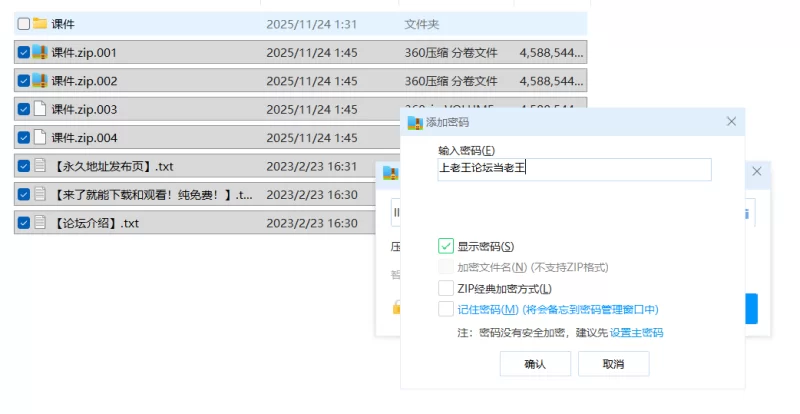This screenshot has height=414, width=800.
Task: Uncheck the 课件.zip.003 checkbox
Action: click(x=23, y=109)
